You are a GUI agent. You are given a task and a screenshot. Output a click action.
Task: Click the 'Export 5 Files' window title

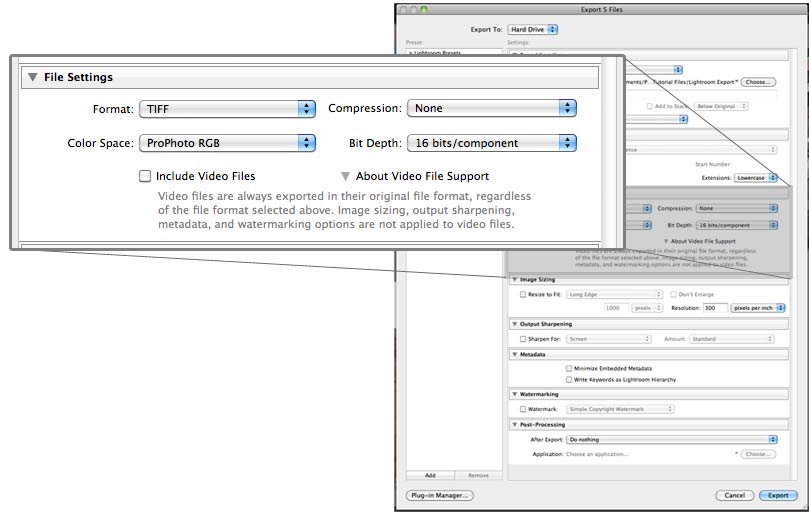[601, 9]
